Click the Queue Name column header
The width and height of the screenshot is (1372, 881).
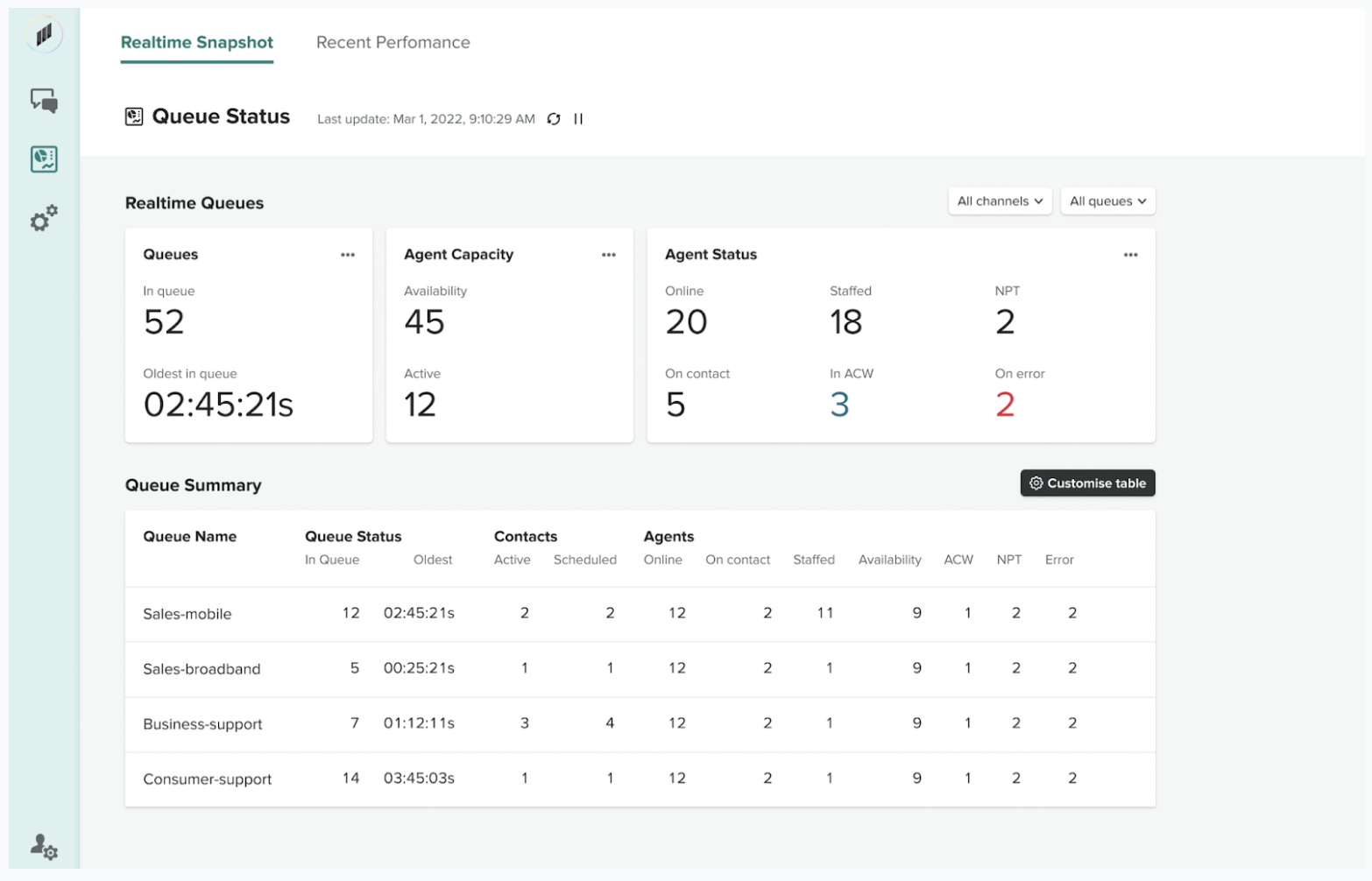pos(190,537)
